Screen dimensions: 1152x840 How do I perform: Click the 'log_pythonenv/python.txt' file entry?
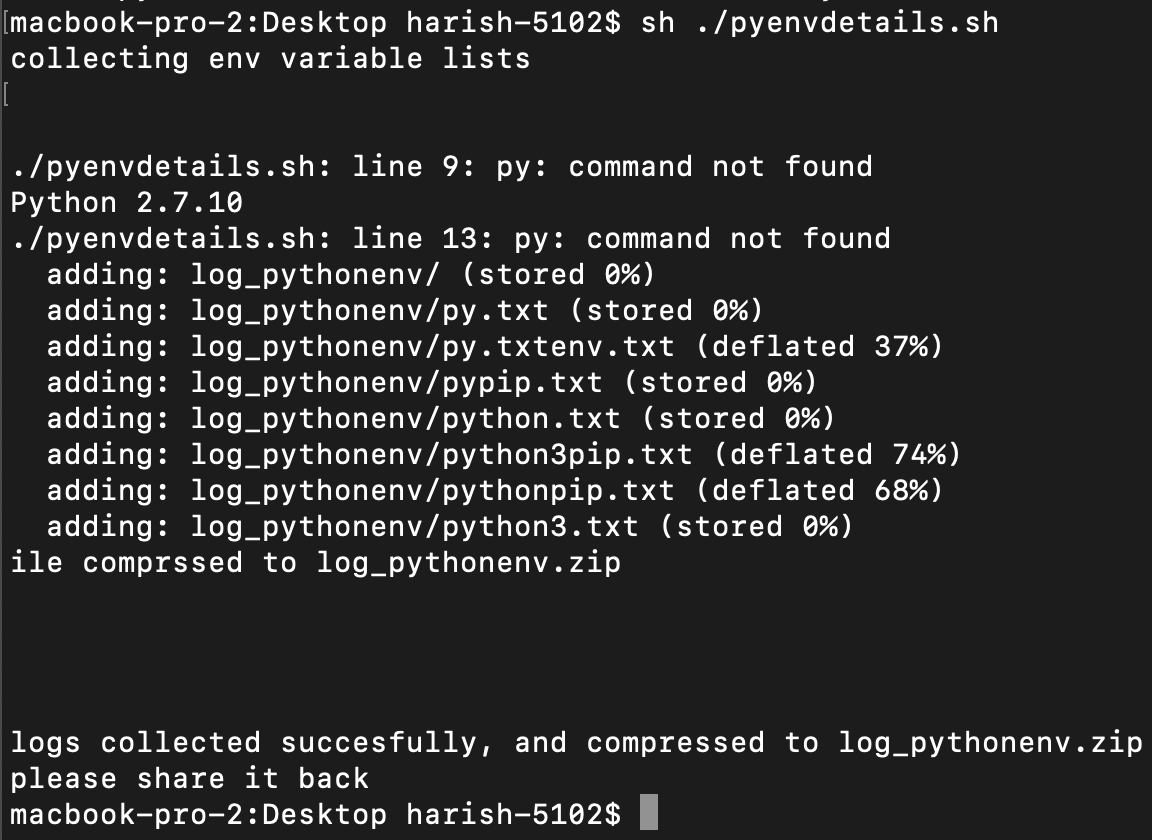pos(406,418)
